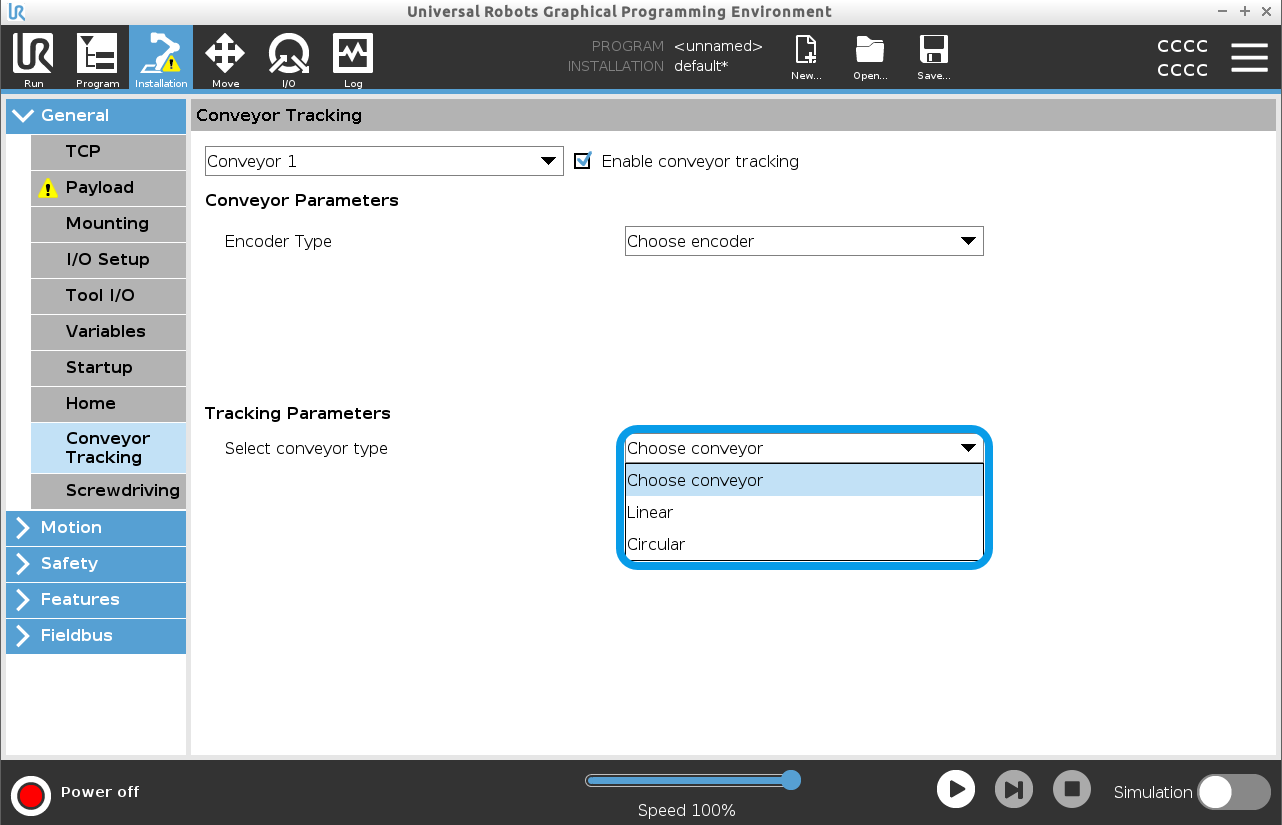Open the hamburger menu icon

(1249, 58)
